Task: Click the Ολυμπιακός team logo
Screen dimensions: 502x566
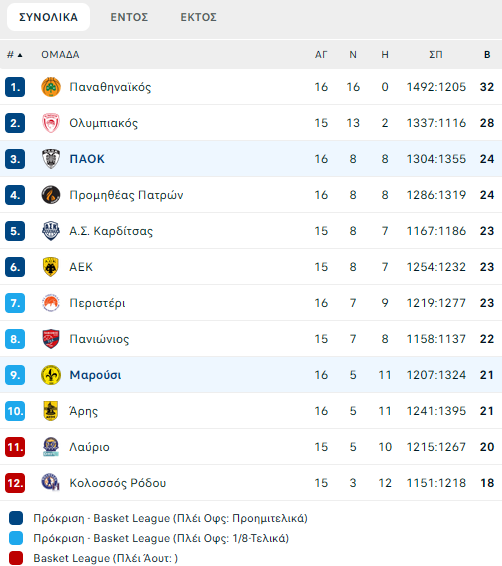Action: pos(51,123)
